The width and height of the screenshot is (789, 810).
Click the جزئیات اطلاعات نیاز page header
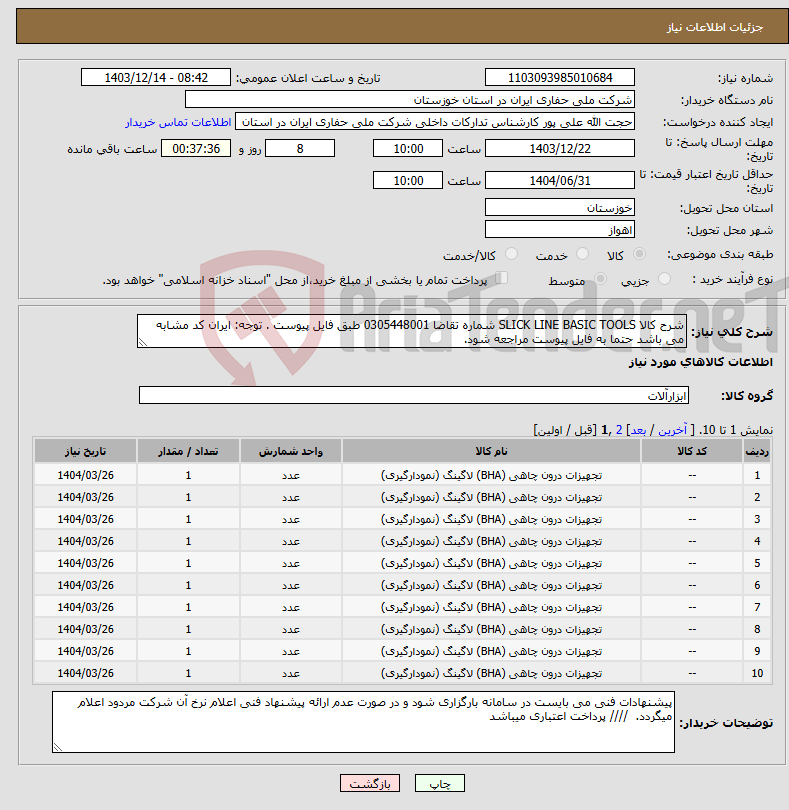(715, 27)
